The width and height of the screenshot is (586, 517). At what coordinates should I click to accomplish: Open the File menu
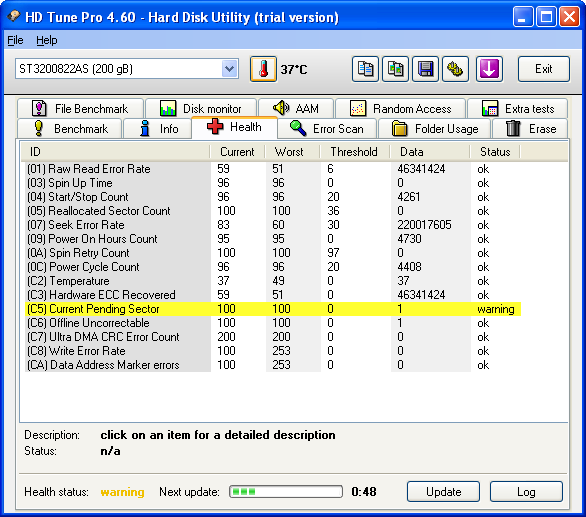click(x=15, y=40)
